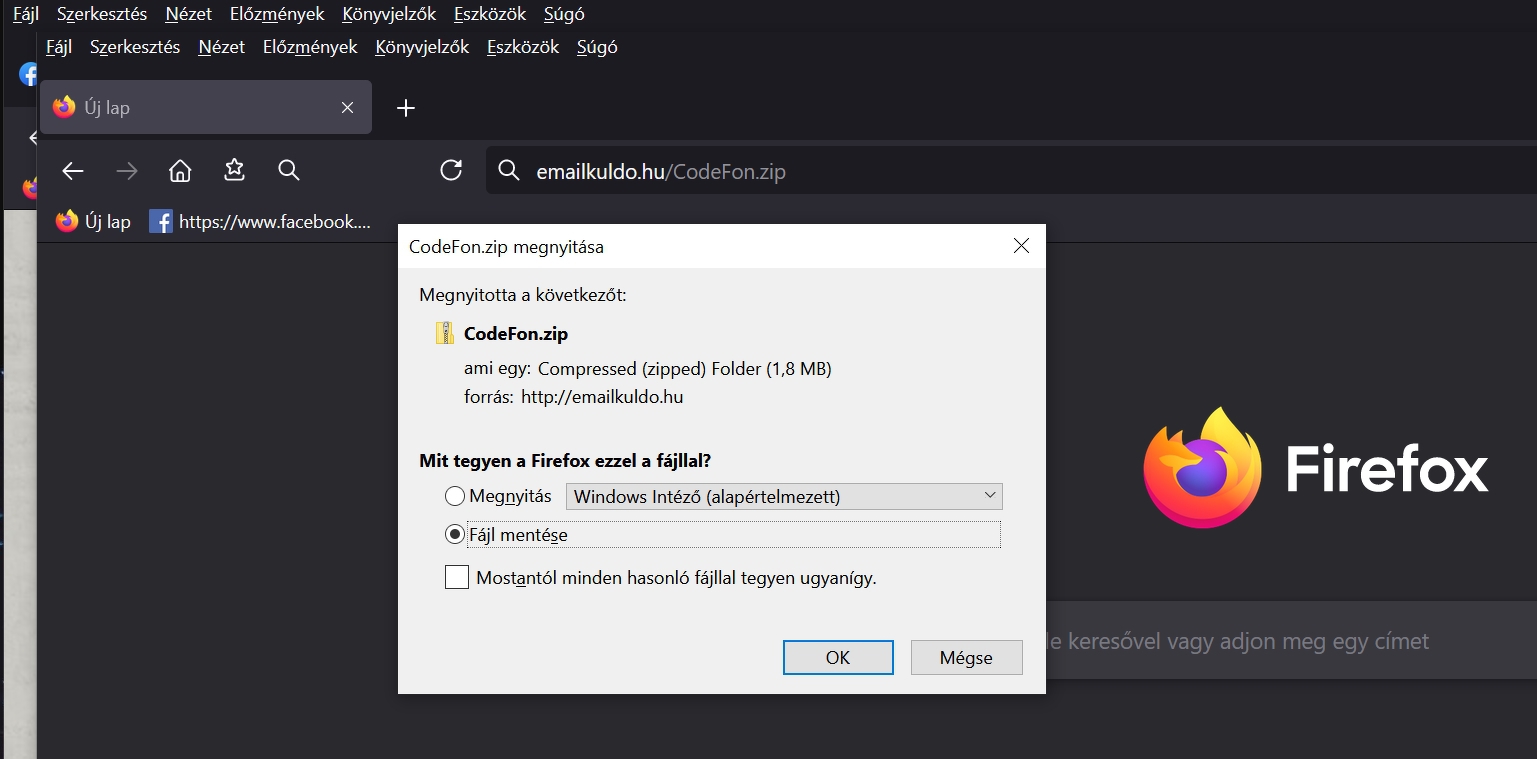
Task: Select the Megnyitás radio button
Action: point(455,496)
